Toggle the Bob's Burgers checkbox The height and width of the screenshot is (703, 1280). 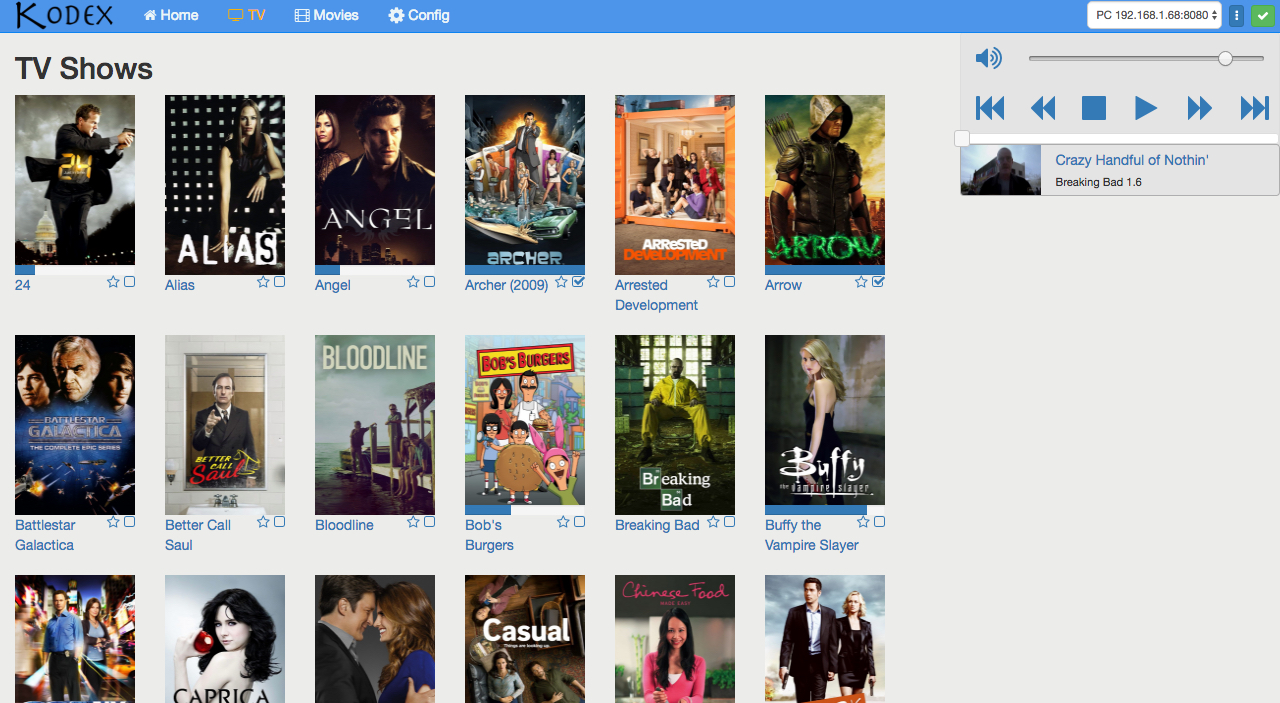(x=579, y=522)
